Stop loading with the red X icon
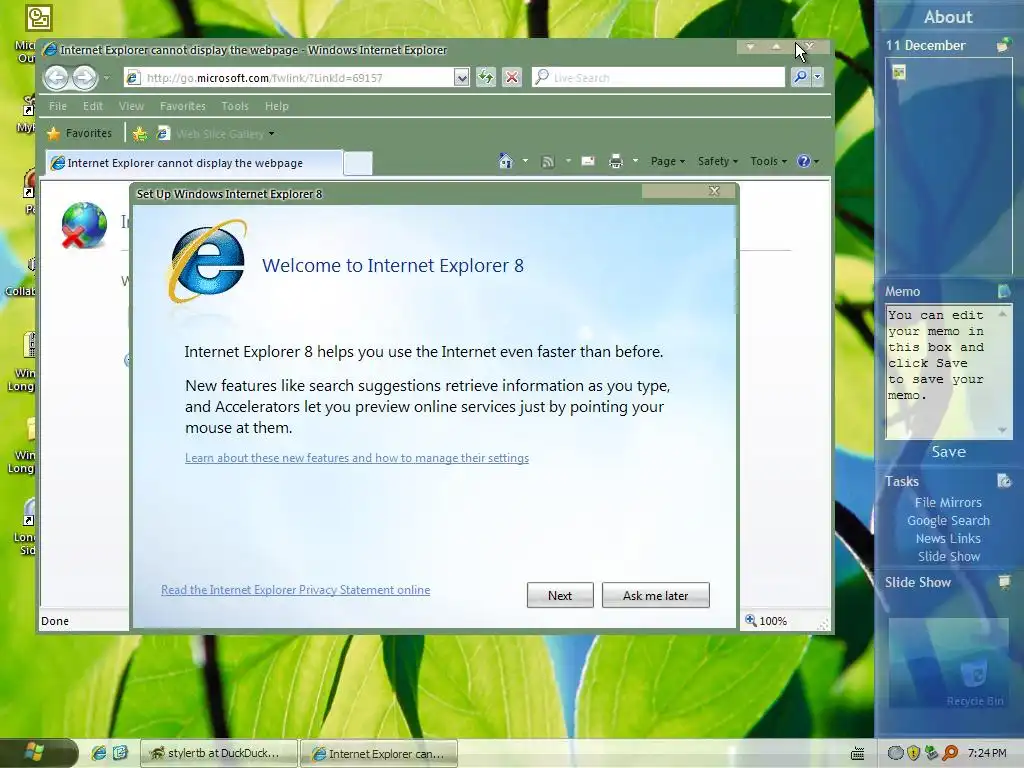This screenshot has width=1024, height=768. (512, 78)
